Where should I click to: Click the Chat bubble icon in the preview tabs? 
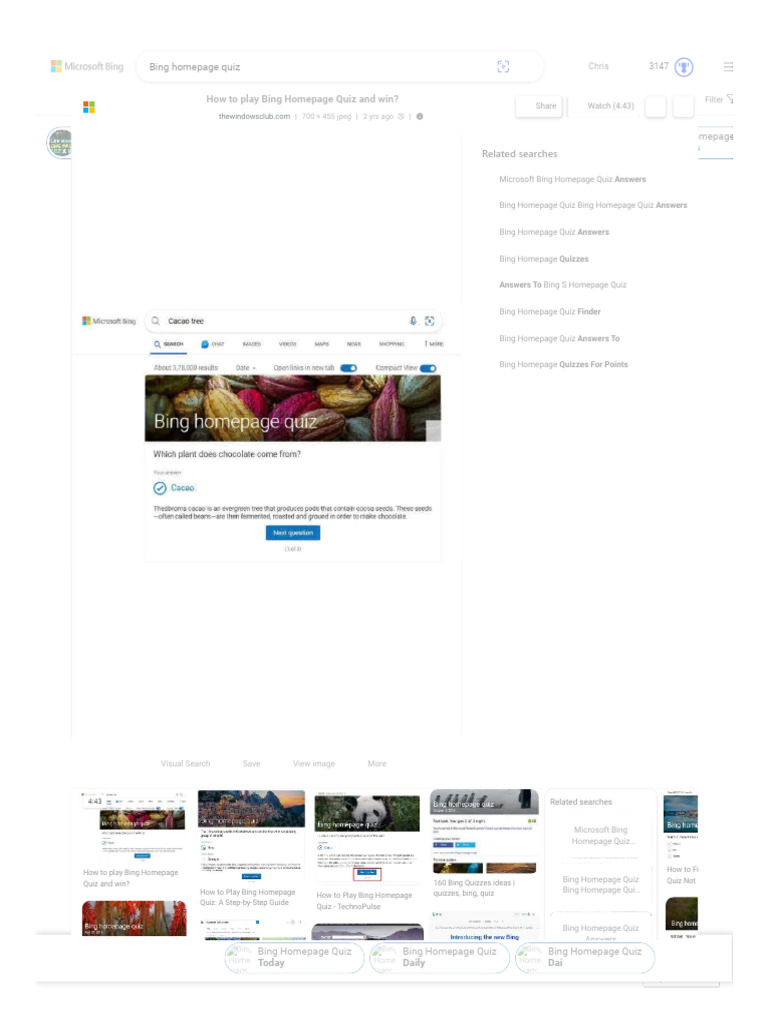click(204, 344)
